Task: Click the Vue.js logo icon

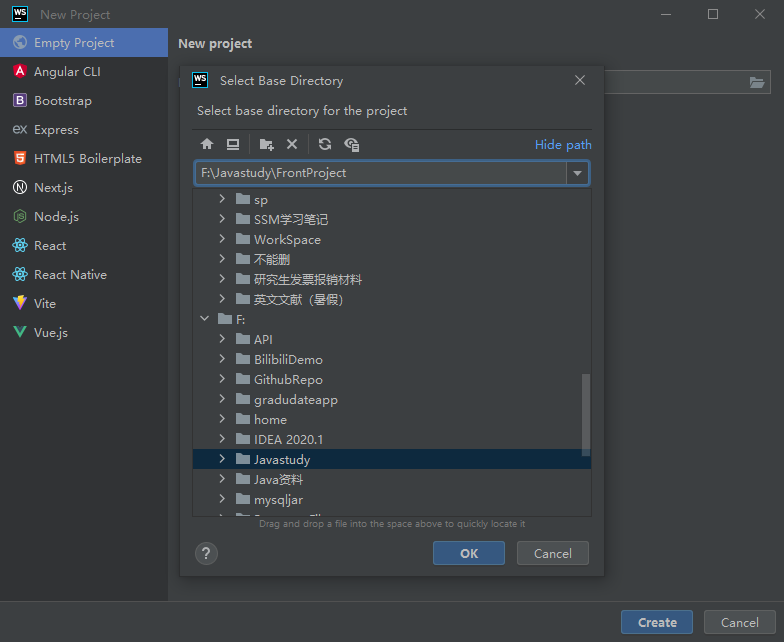Action: (20, 332)
